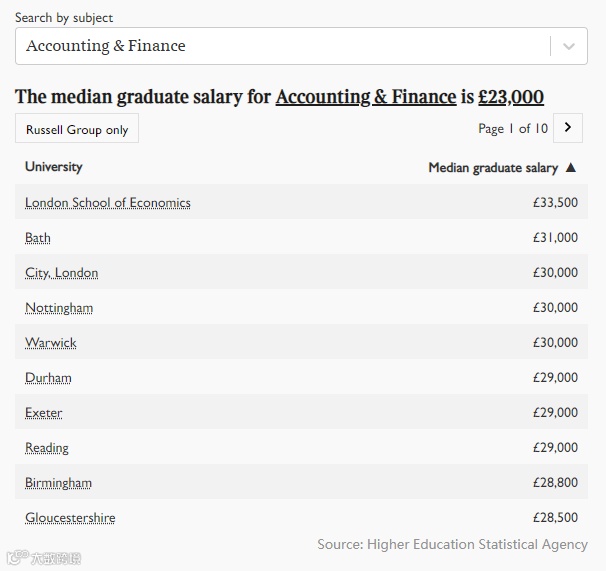Click the underlined £23,000 salary figure
Viewport: 606px width, 571px height.
point(511,97)
